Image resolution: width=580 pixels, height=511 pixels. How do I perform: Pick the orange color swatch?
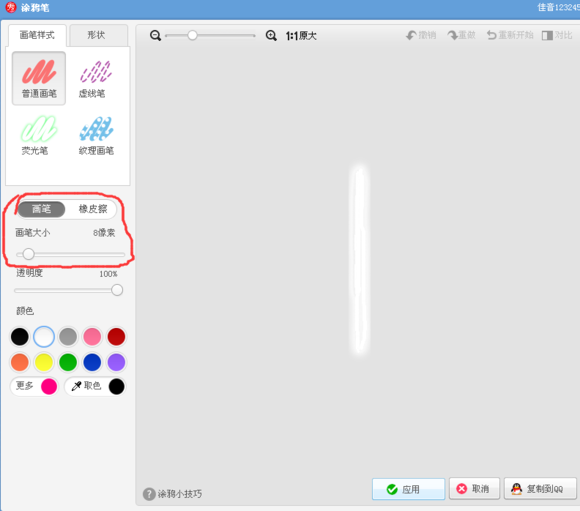pyautogui.click(x=20, y=362)
